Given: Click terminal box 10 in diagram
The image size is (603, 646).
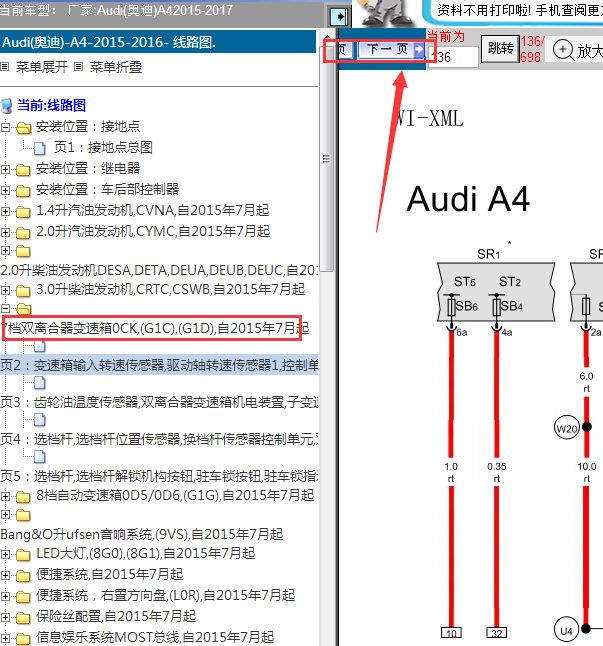Looking at the screenshot, I should pyautogui.click(x=451, y=632).
